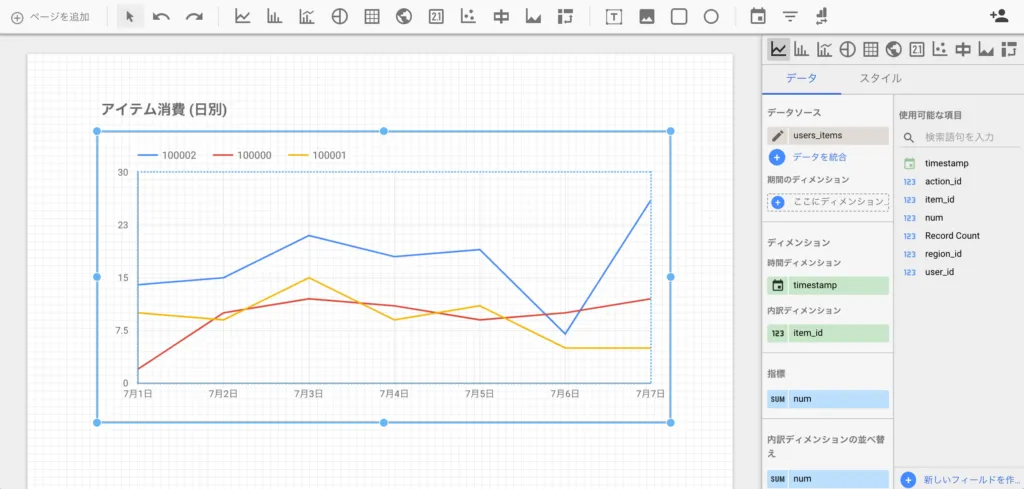
Task: Click the SUM num sort chip under 並べ替え
Action: [828, 479]
